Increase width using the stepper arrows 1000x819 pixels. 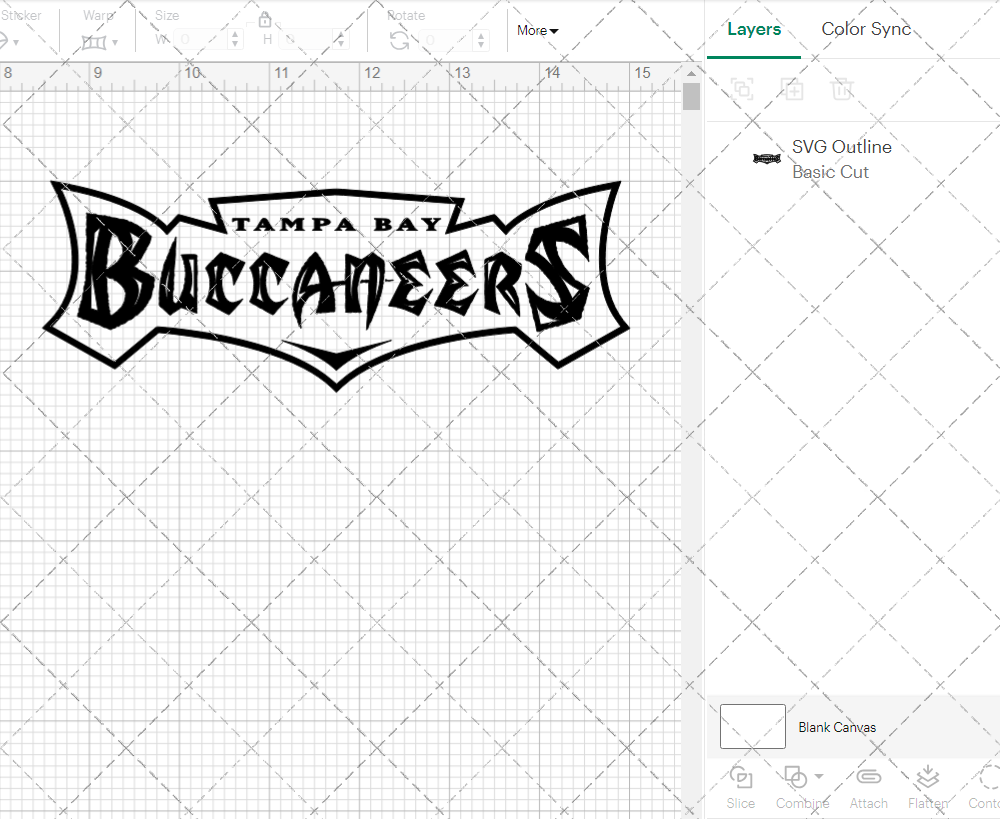[x=235, y=36]
